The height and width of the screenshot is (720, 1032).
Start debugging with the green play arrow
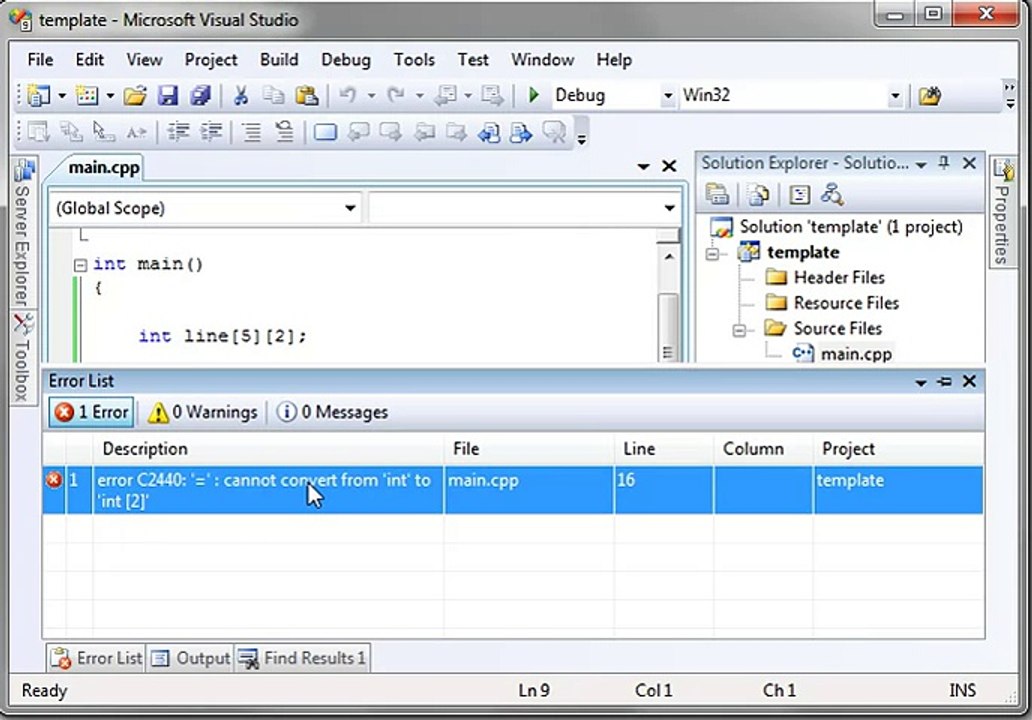[x=534, y=95]
